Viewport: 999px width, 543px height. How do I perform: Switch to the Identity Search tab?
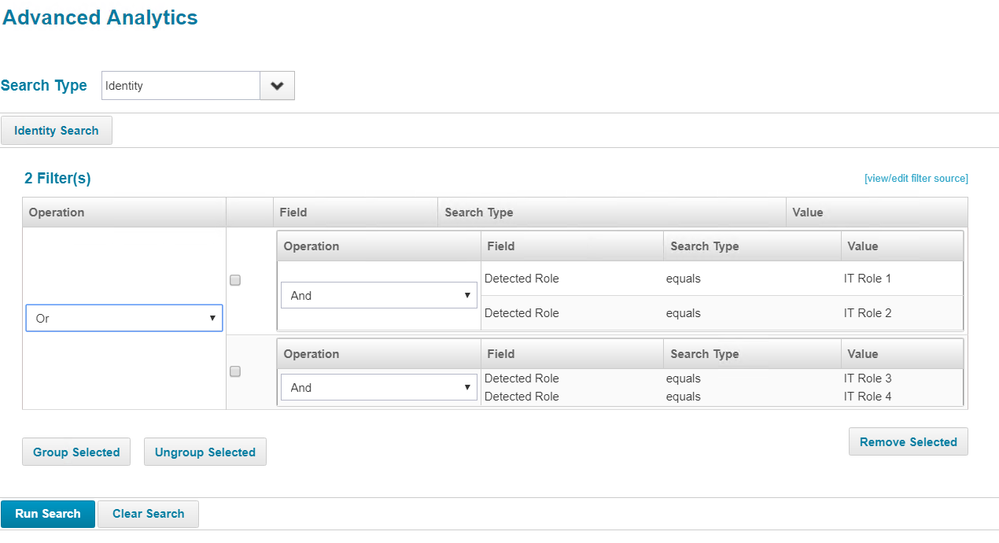click(x=57, y=131)
